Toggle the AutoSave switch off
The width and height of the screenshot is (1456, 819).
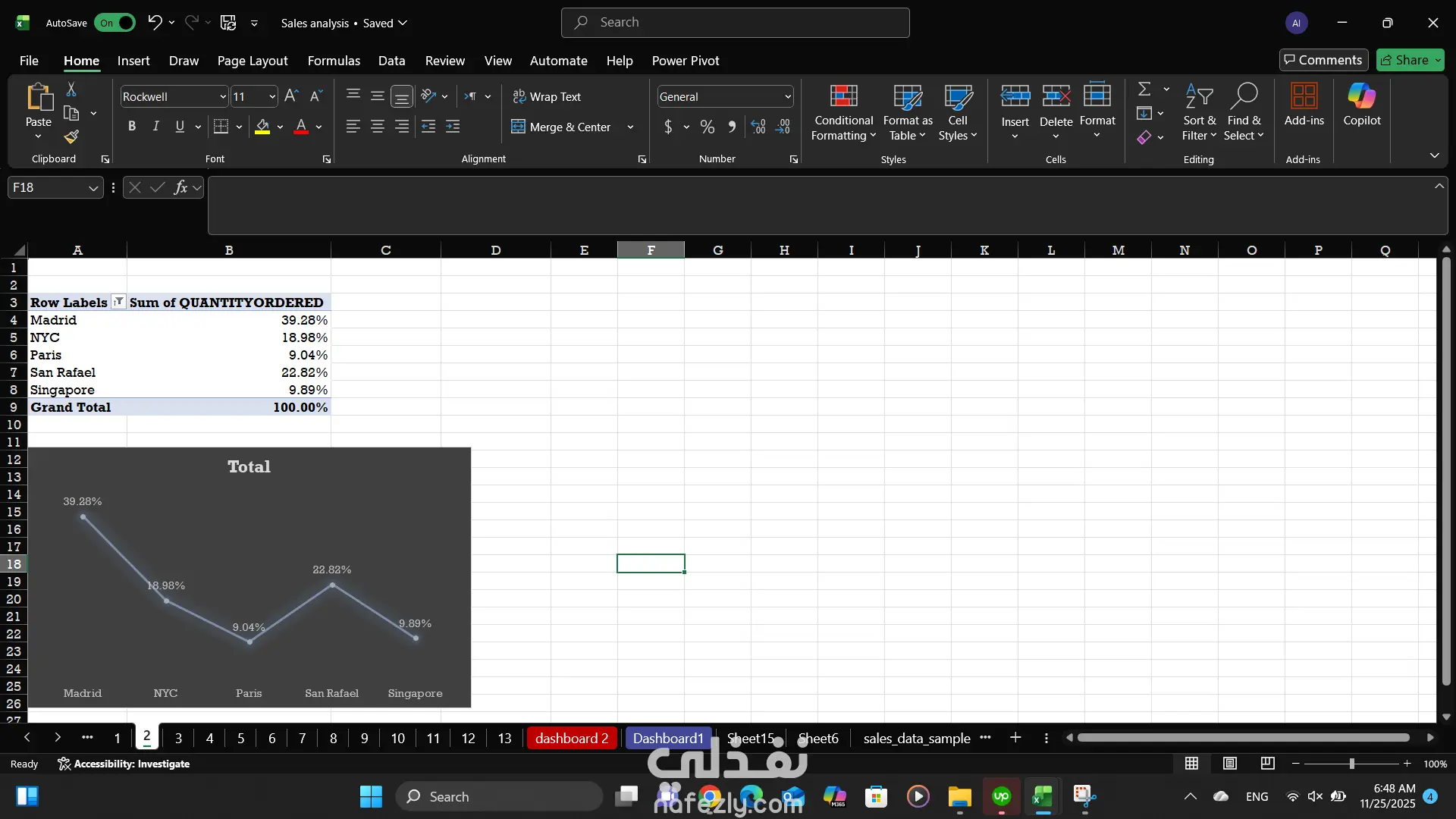[x=115, y=23]
